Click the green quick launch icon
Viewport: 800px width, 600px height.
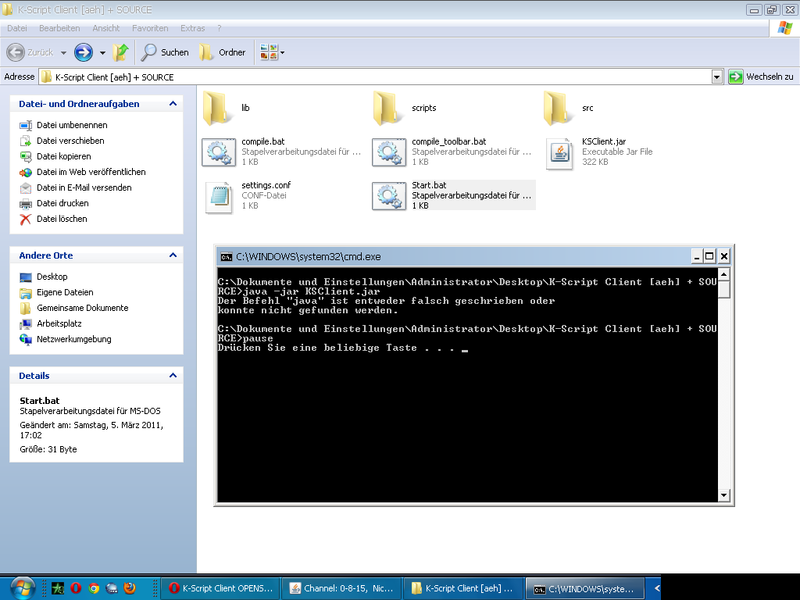(58, 588)
